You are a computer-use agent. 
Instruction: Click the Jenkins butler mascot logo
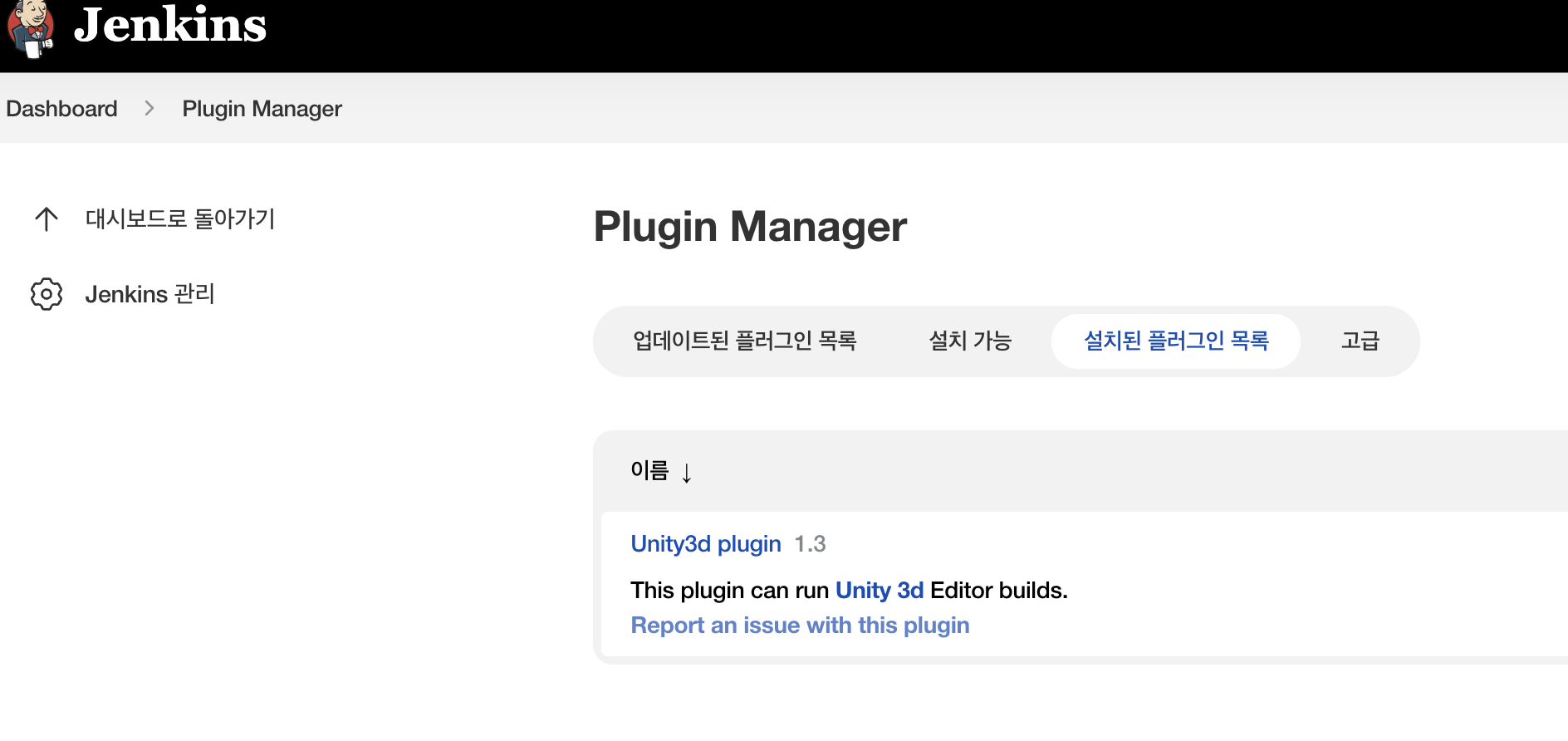point(31,29)
